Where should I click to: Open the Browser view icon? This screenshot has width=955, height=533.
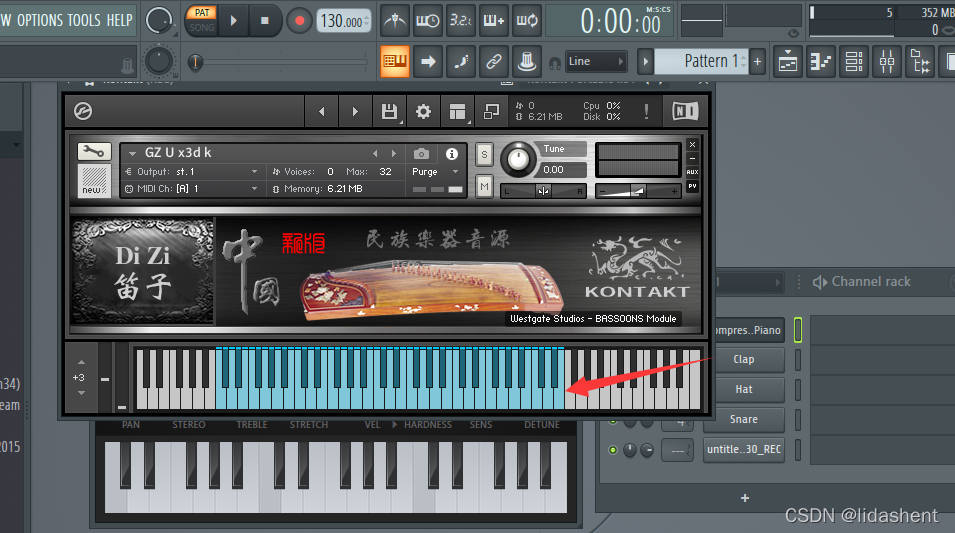click(x=920, y=62)
